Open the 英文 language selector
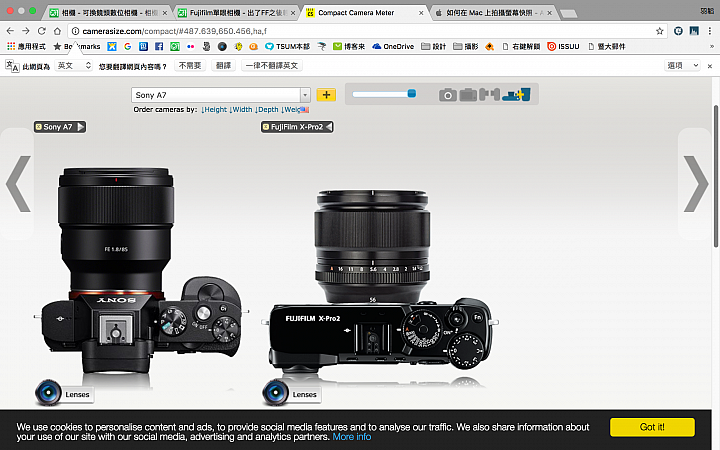This screenshot has height=450, width=720. [74, 66]
